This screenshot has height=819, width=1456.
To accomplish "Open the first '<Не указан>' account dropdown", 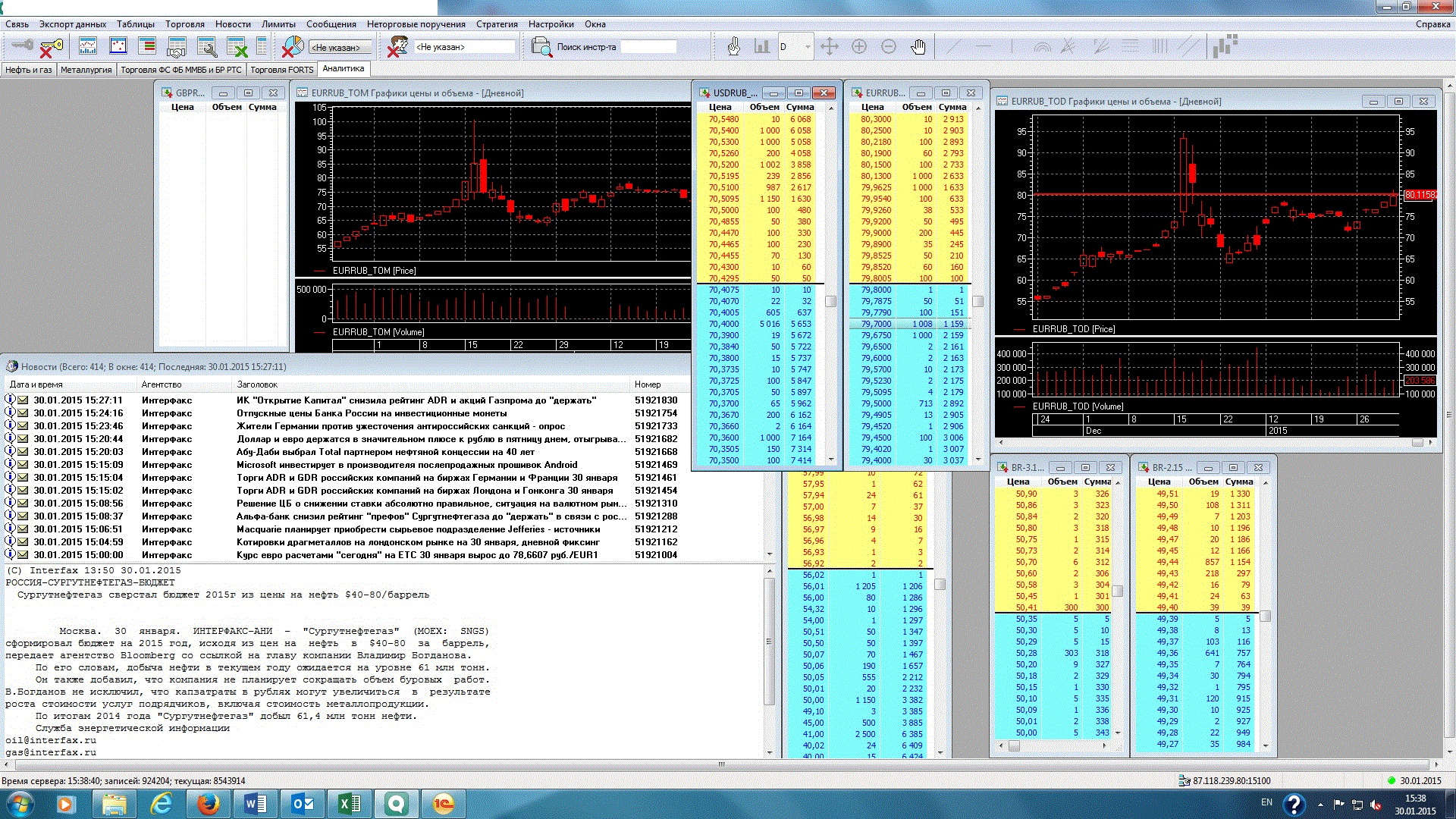I will tap(340, 47).
